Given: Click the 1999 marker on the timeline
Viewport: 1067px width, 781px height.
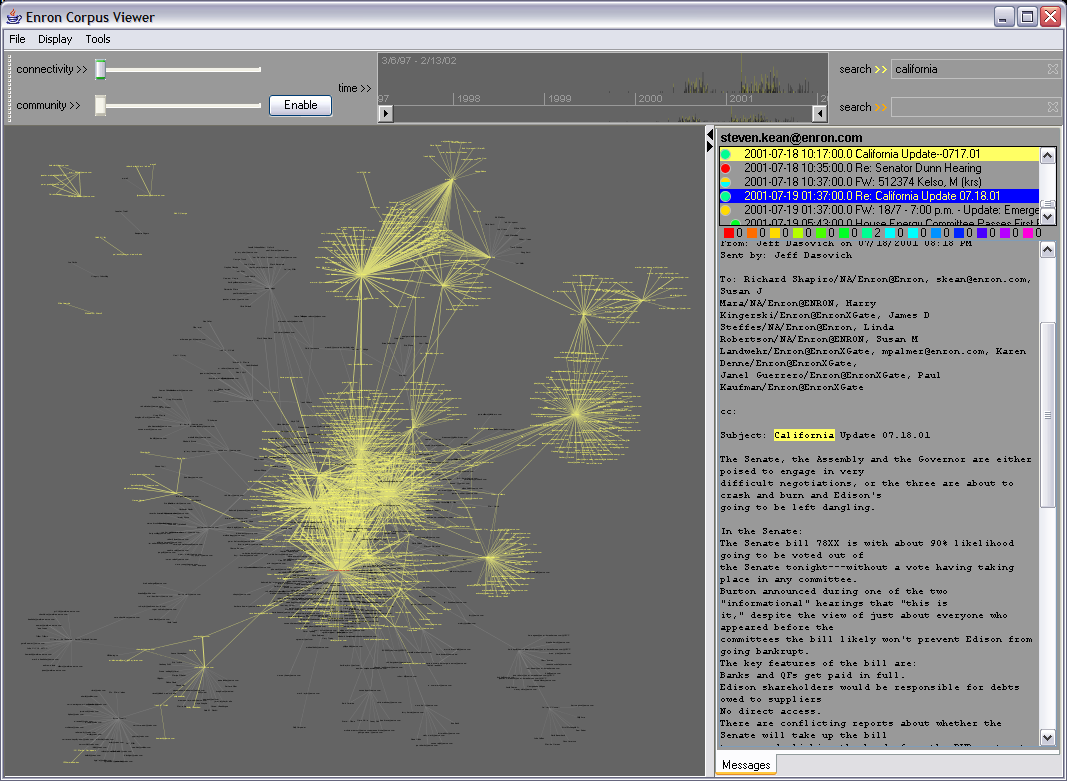Looking at the screenshot, I should click(559, 99).
